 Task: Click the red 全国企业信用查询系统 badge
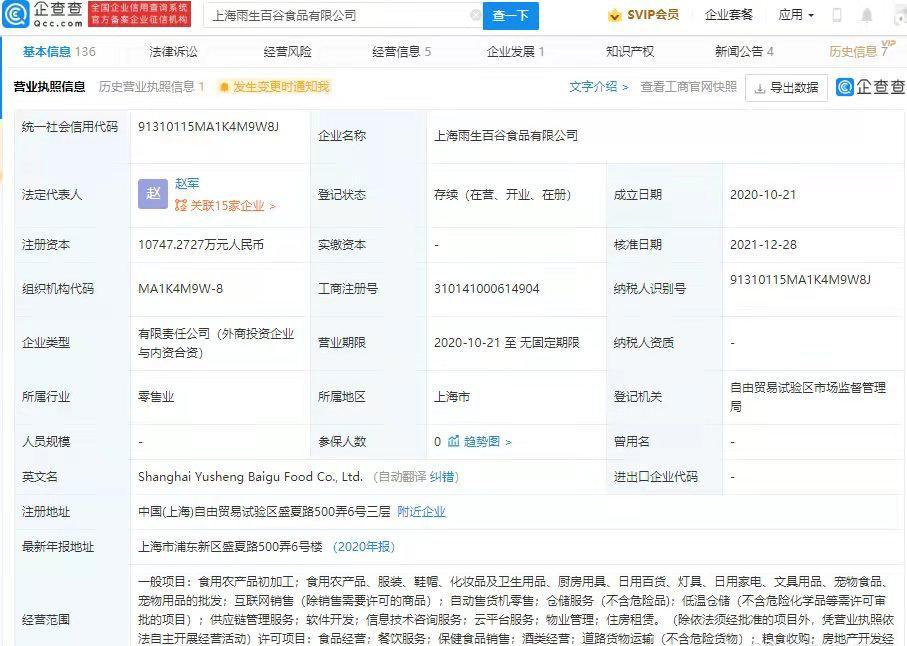pos(139,14)
